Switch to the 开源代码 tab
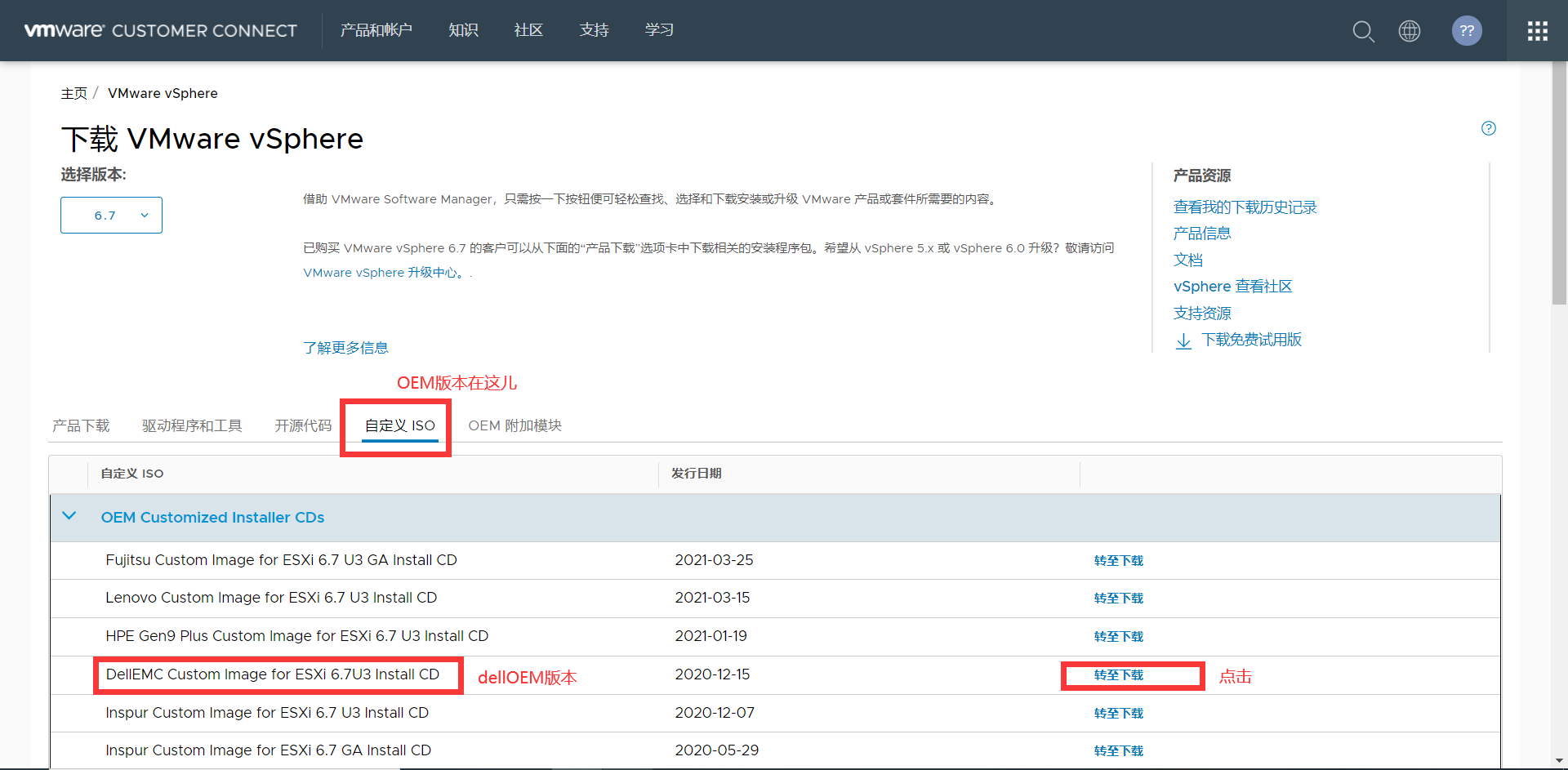Viewport: 1568px width, 770px height. pyautogui.click(x=303, y=425)
